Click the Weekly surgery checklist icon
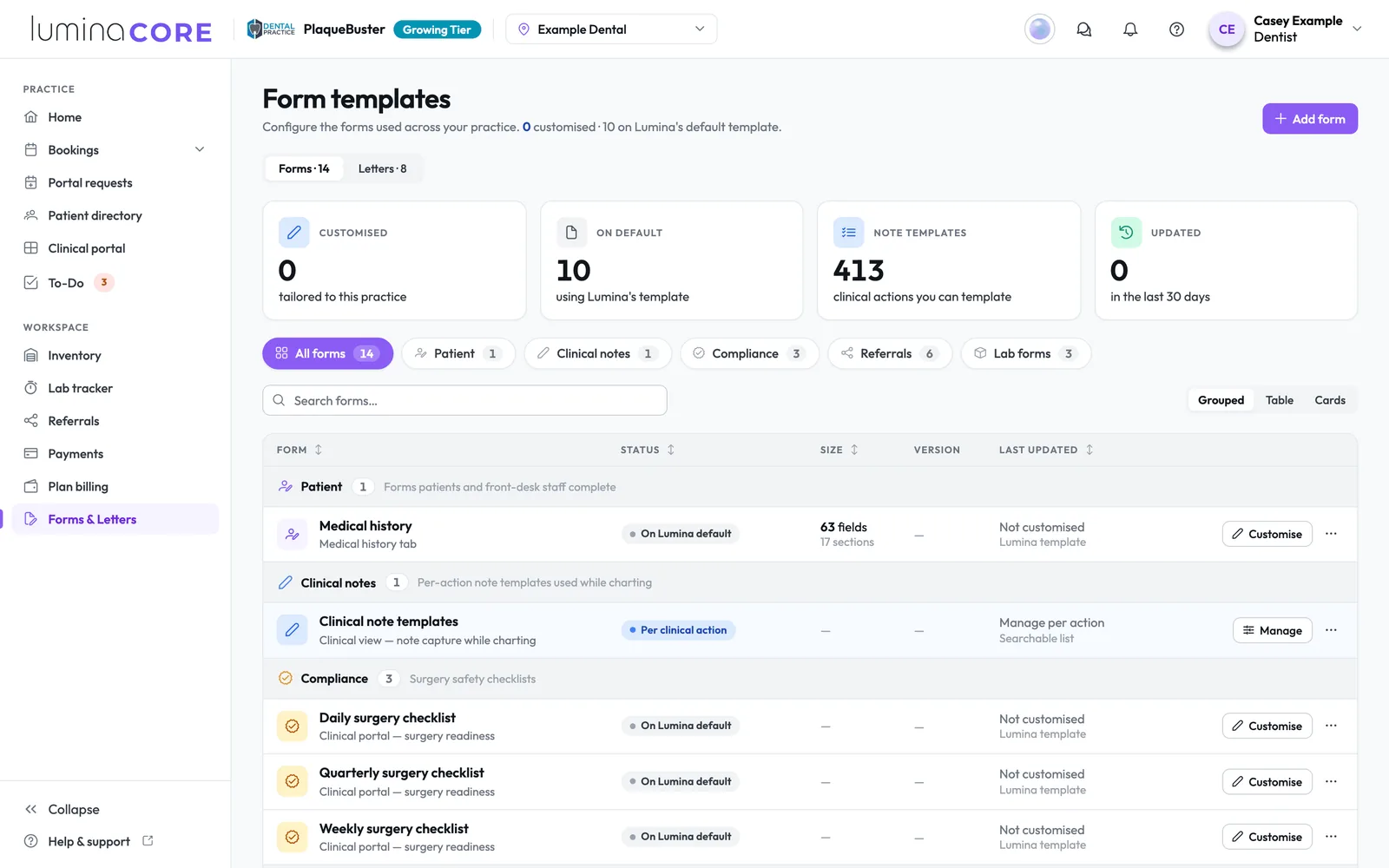This screenshot has width=1389, height=868. click(x=293, y=837)
